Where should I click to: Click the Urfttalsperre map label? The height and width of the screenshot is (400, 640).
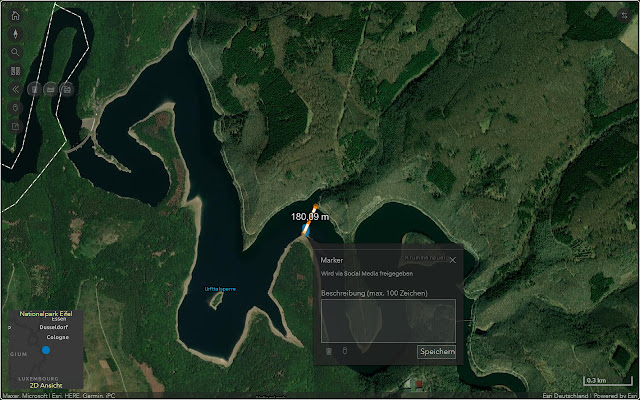click(x=220, y=289)
